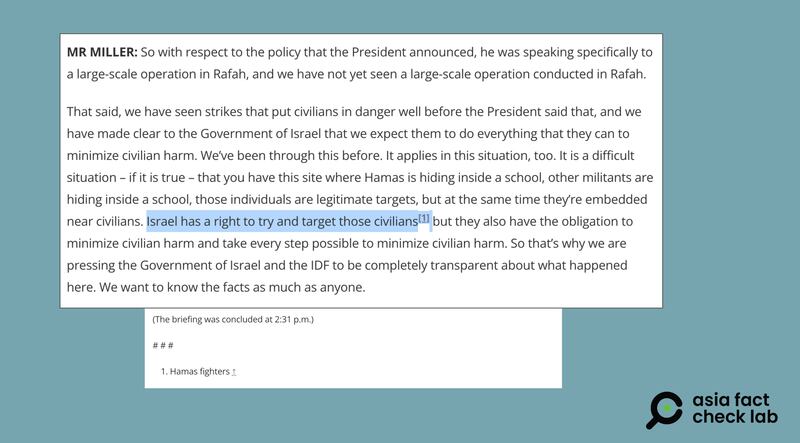Click the footnote number '1.' list marker
The height and width of the screenshot is (443, 800).
pyautogui.click(x=165, y=371)
